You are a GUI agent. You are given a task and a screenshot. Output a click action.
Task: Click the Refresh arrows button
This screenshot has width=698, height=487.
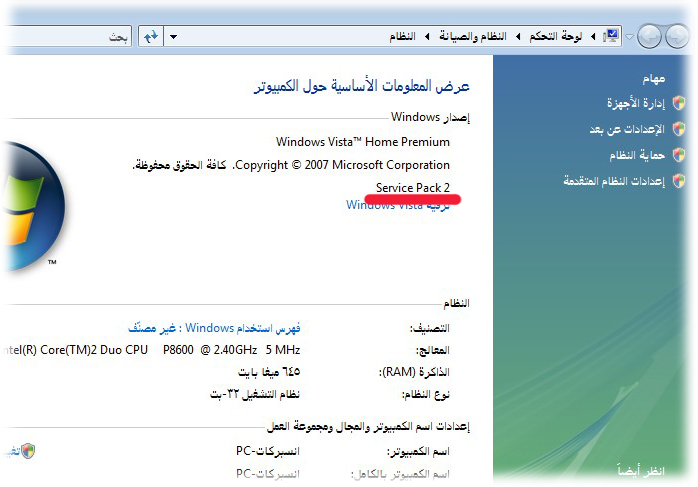pos(151,37)
